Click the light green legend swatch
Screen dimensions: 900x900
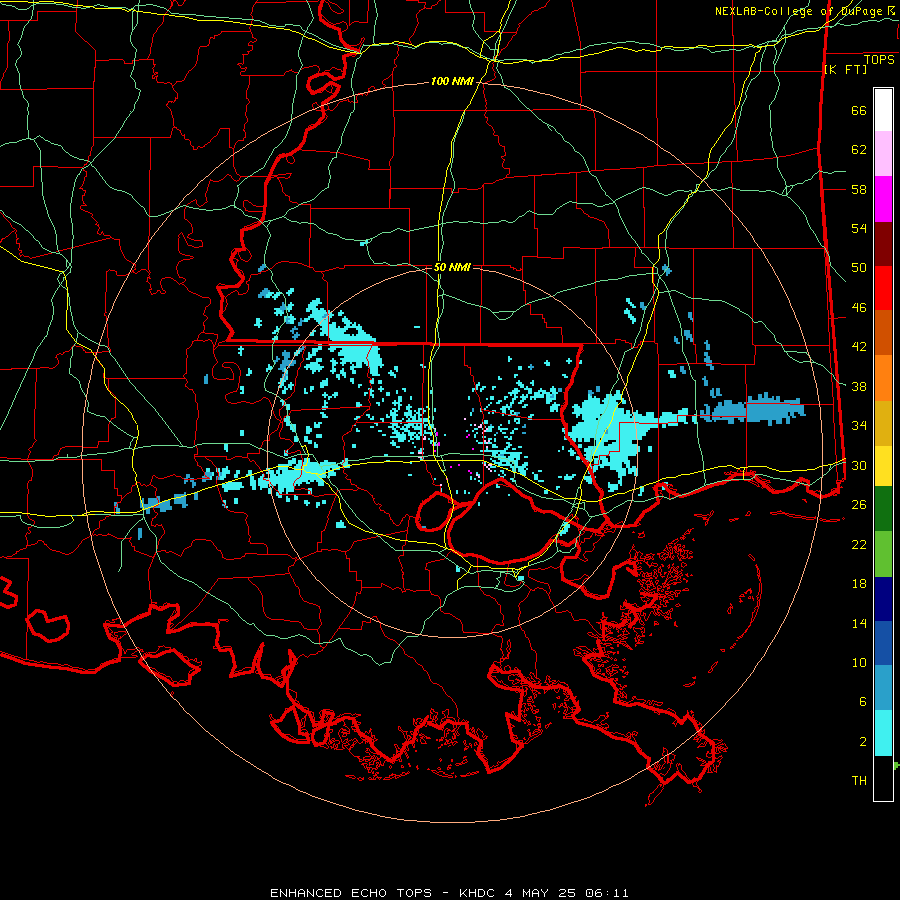point(883,554)
